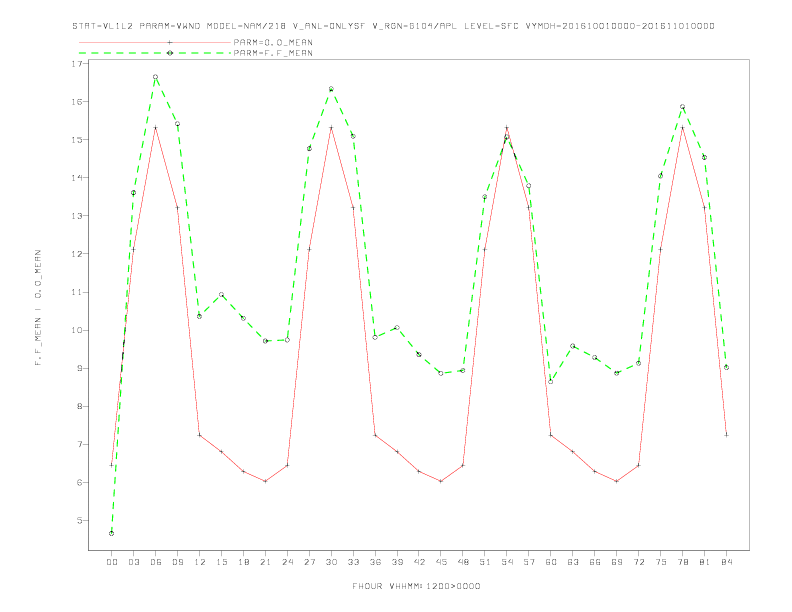Click the green dashed legend line sample
Screen dimensions: 792x612
pyautogui.click(x=155, y=53)
